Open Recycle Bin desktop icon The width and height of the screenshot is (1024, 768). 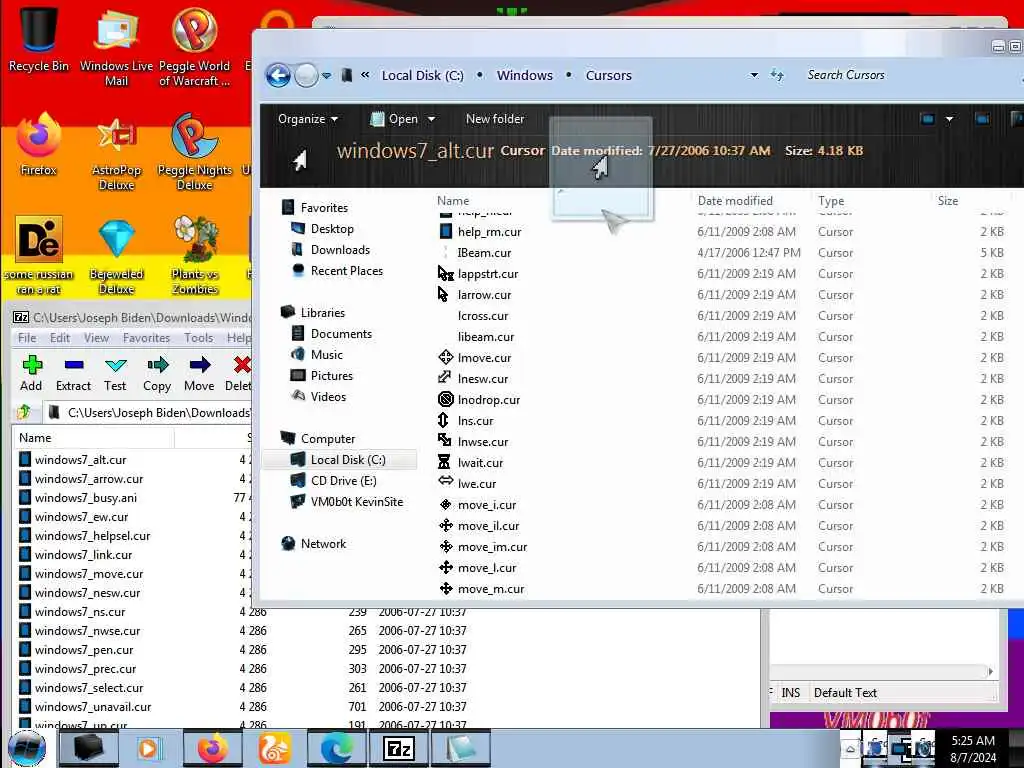38,38
